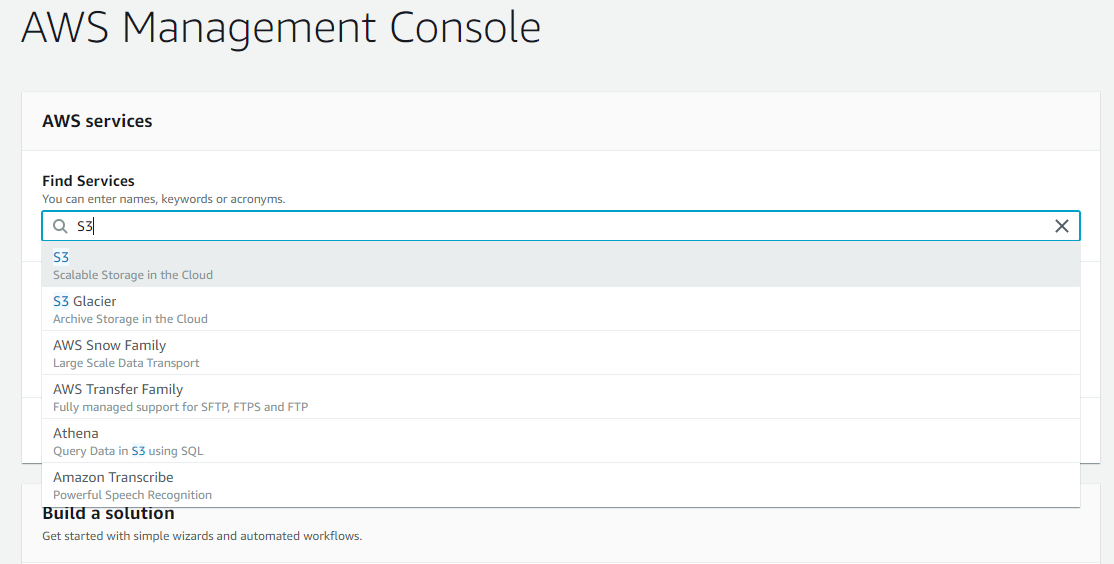This screenshot has width=1114, height=564.
Task: Click 'Scalable Storage in the Cloud' description
Action: (x=133, y=275)
